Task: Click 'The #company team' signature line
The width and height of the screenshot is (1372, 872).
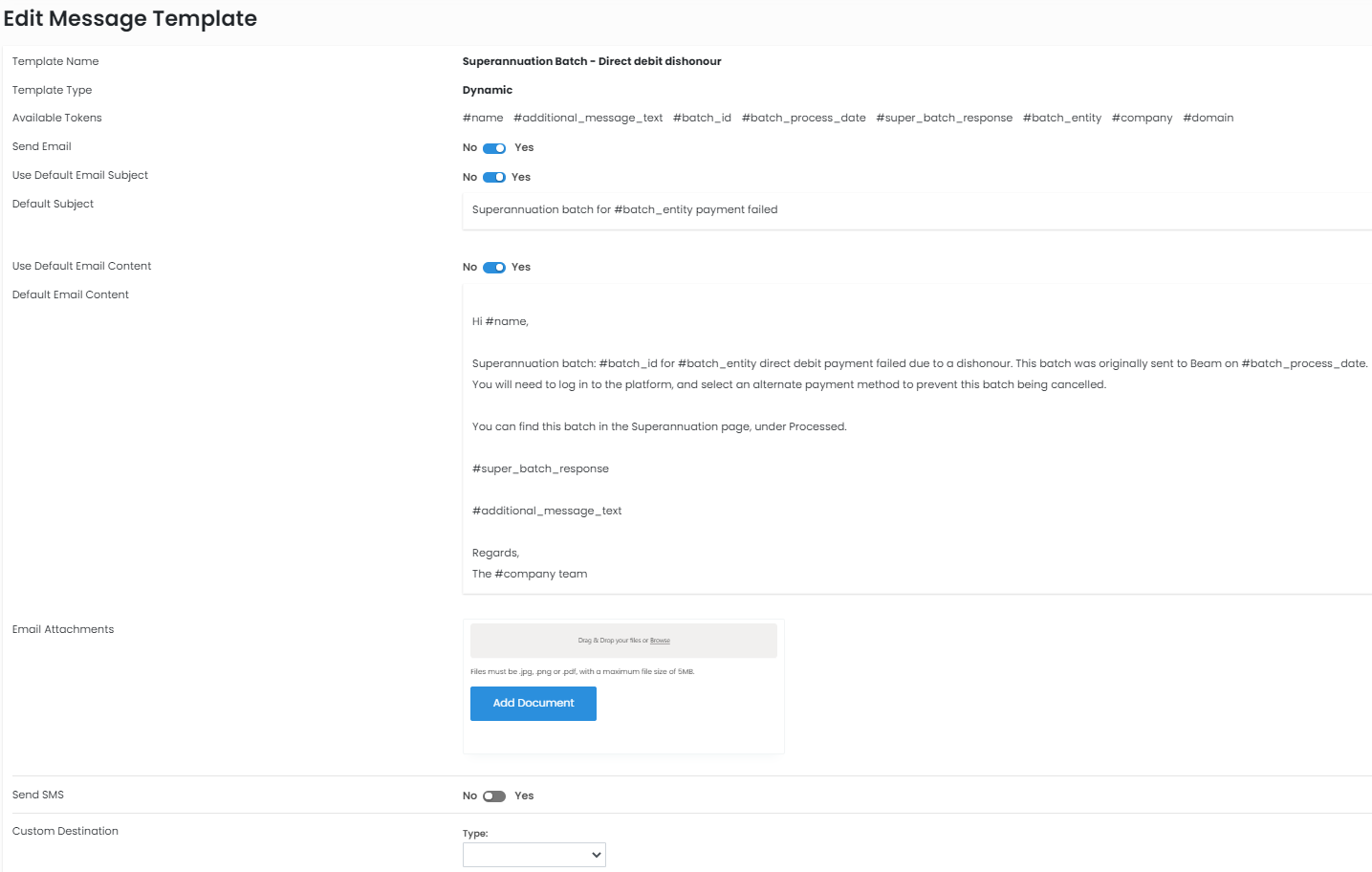Action: coord(530,575)
